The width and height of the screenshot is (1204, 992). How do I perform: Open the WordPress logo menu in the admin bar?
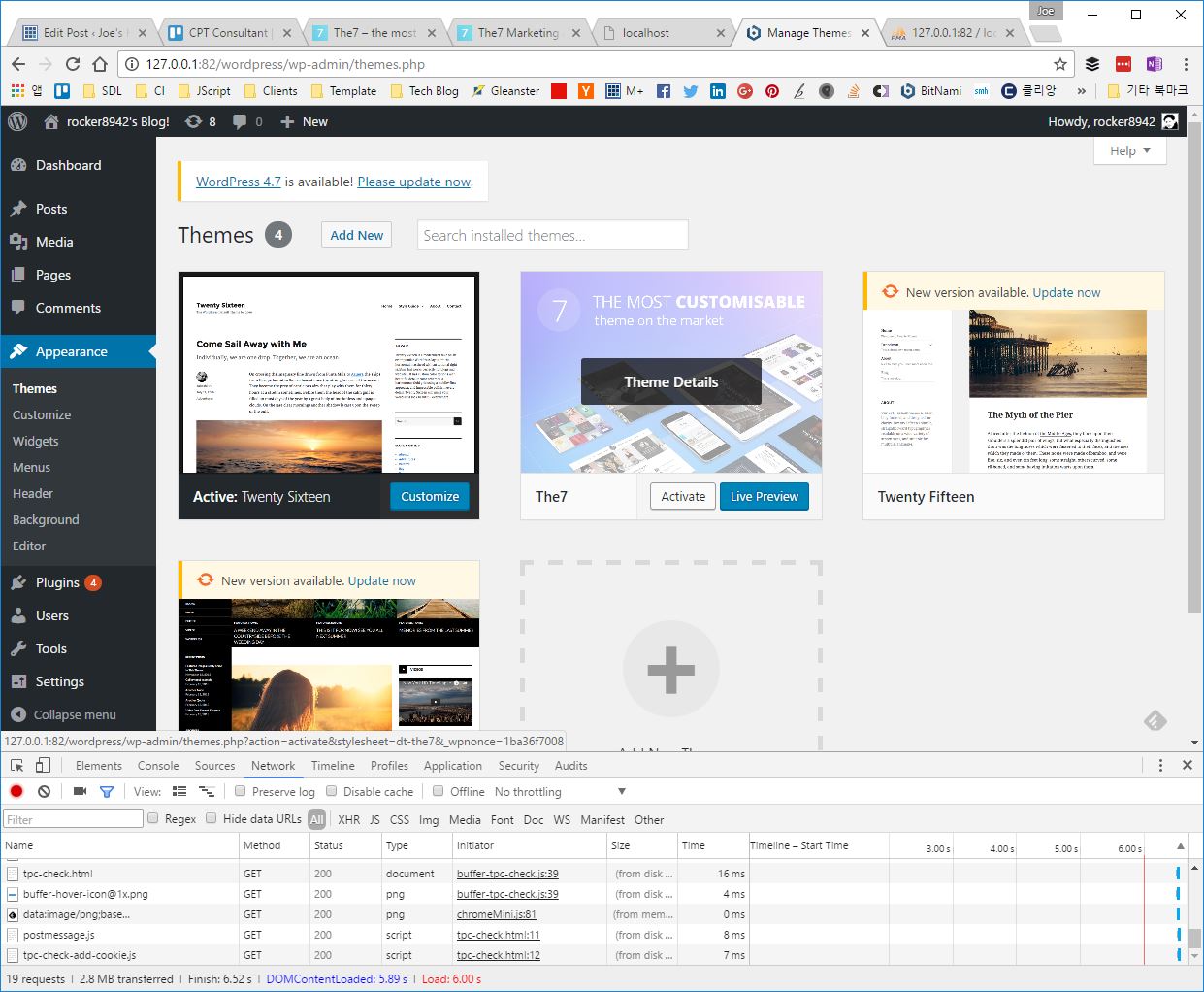[17, 121]
